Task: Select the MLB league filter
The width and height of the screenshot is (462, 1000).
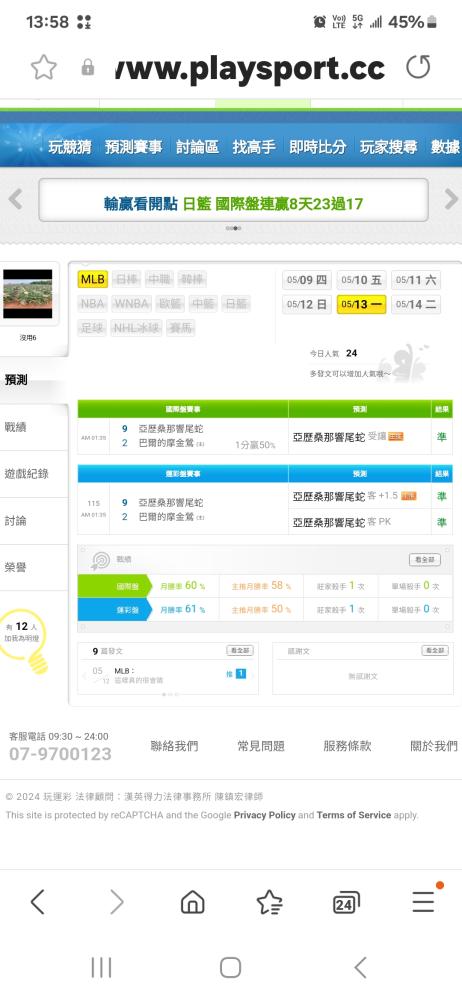Action: [93, 279]
